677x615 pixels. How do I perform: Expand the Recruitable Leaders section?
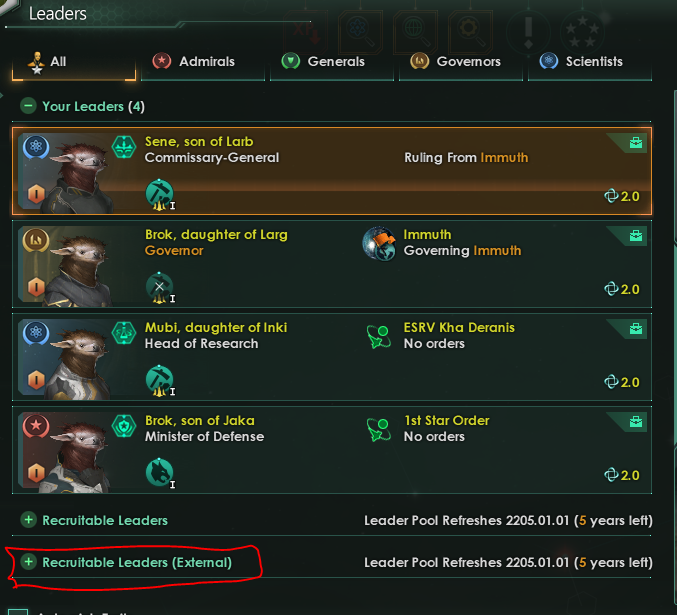28,520
